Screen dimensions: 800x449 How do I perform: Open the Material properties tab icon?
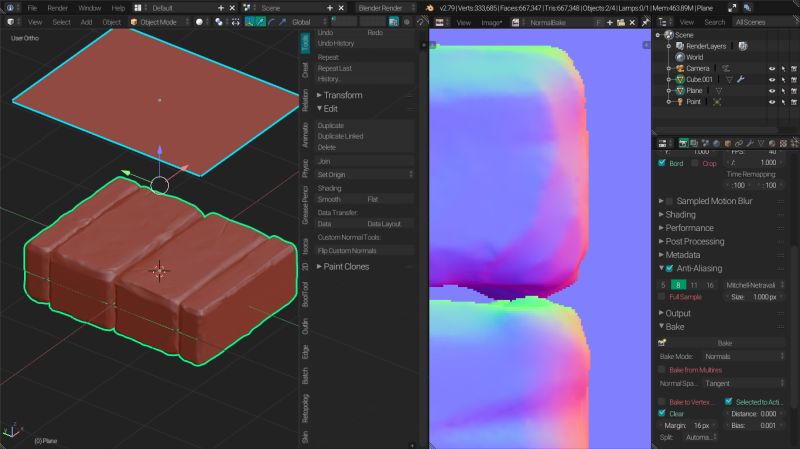[x=772, y=143]
